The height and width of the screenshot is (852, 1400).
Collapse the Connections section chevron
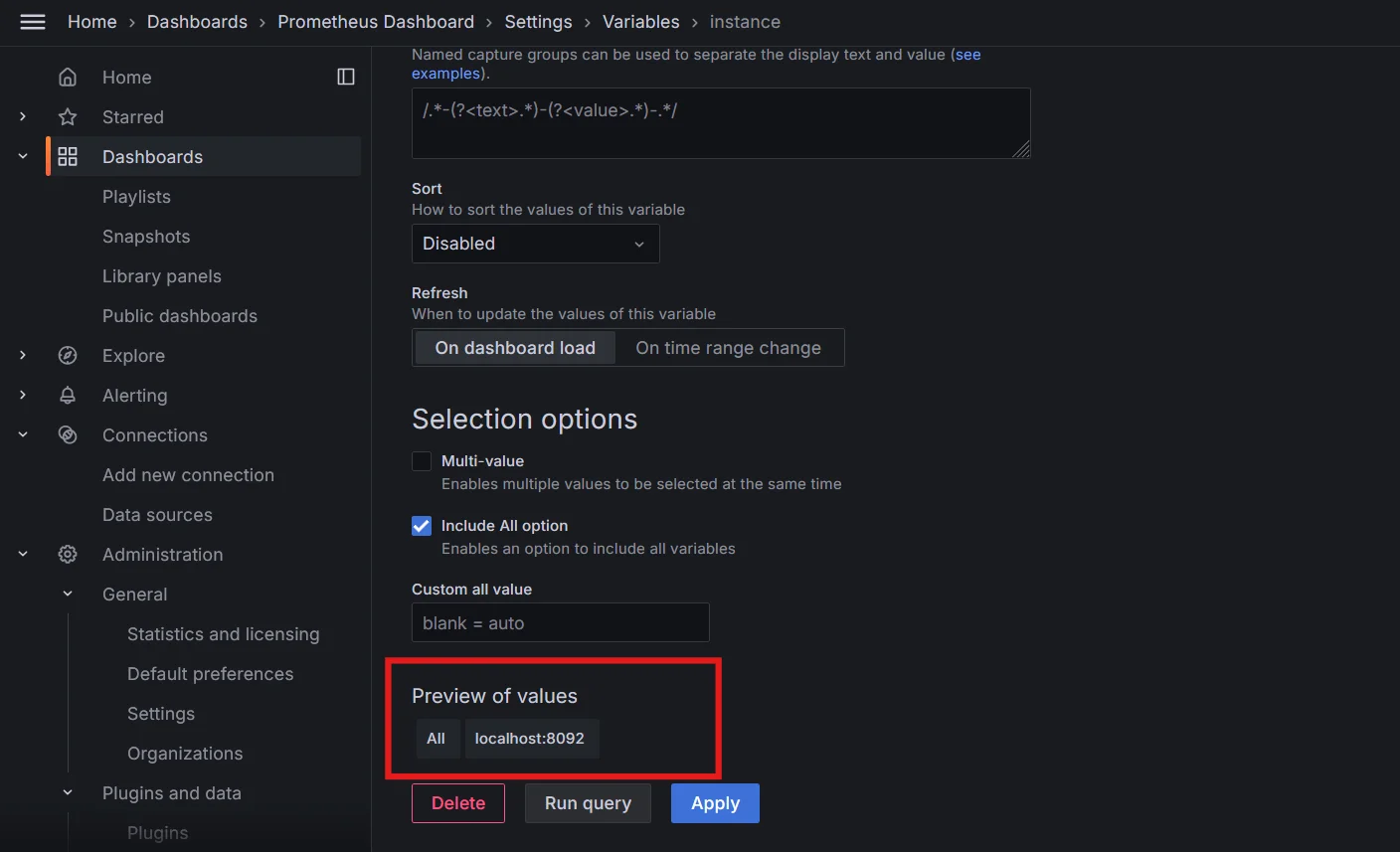(23, 435)
